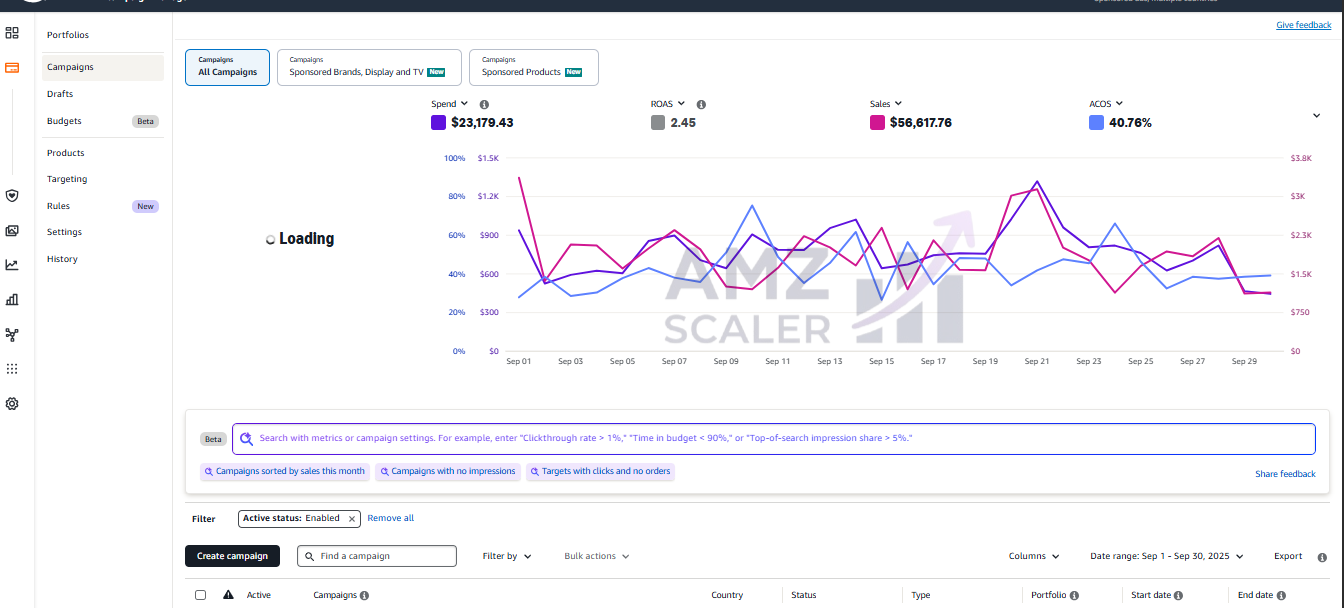Select 'Campaigns with no impressions' suggestion

[x=448, y=471]
